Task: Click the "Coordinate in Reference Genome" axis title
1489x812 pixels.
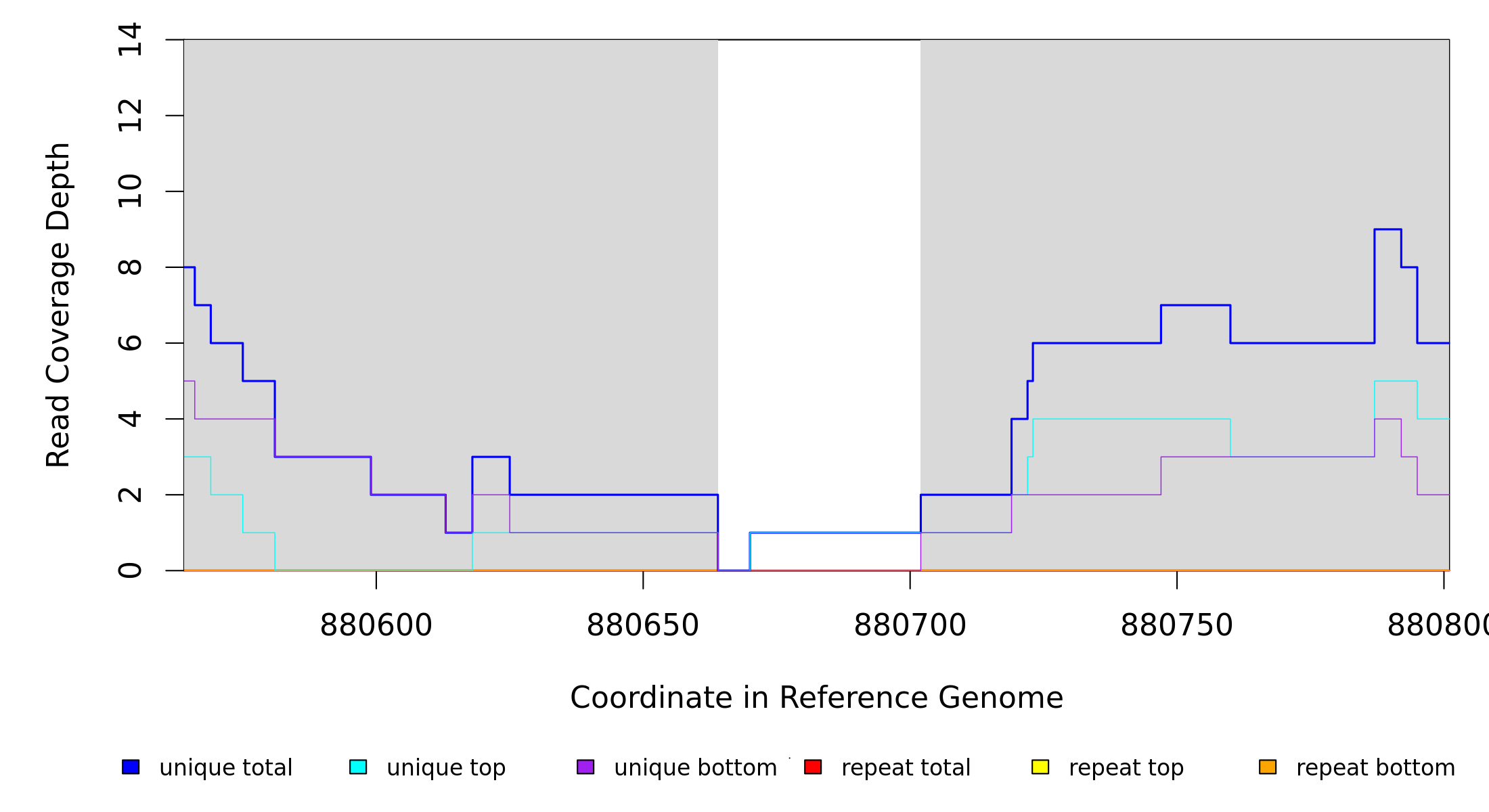Action: [x=816, y=698]
